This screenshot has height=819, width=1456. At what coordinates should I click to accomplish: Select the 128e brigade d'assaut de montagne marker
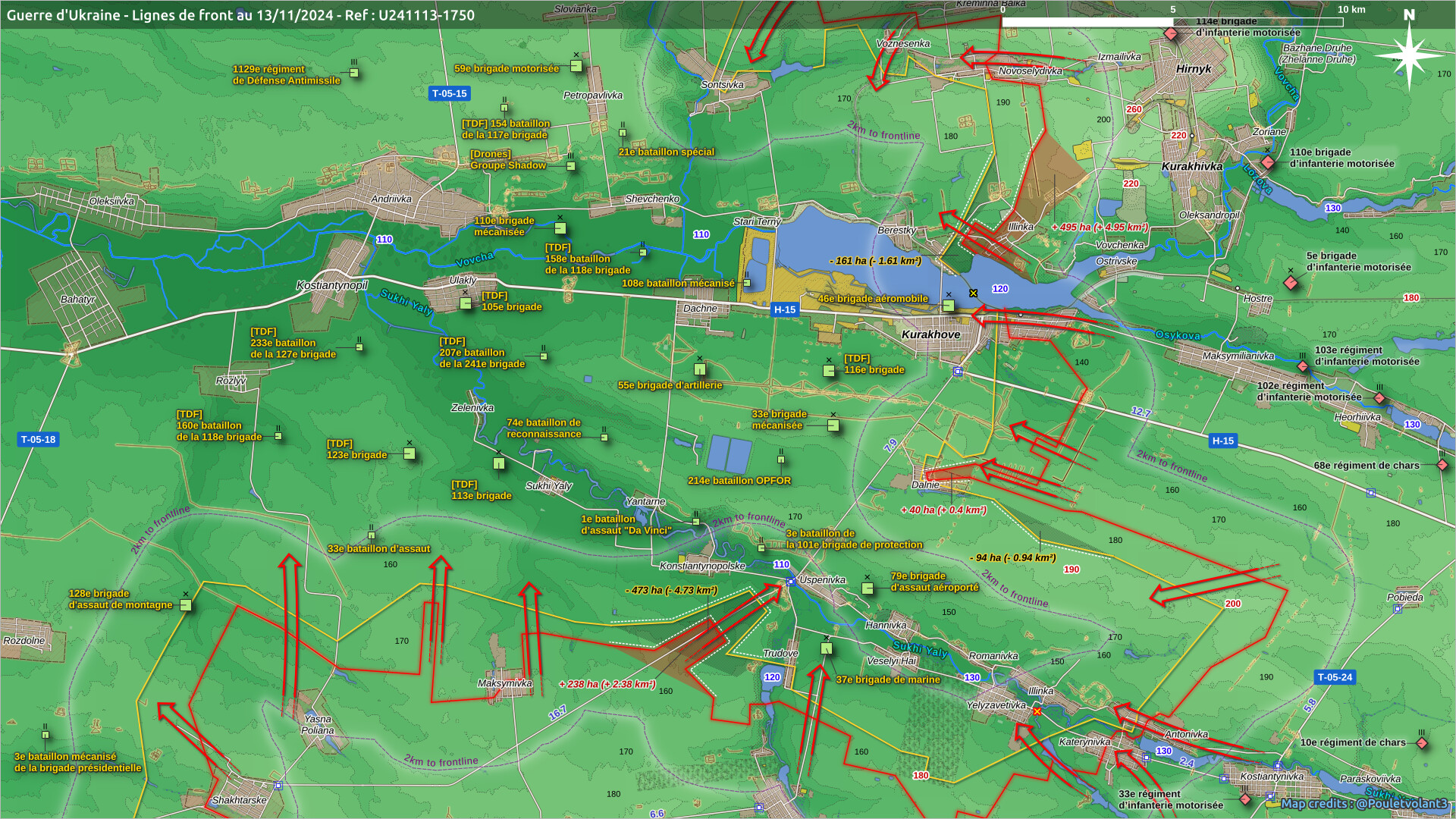(186, 605)
